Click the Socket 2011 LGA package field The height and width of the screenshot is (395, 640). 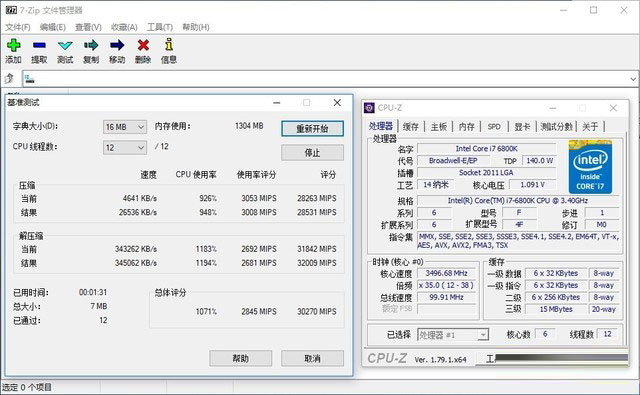[x=487, y=173]
